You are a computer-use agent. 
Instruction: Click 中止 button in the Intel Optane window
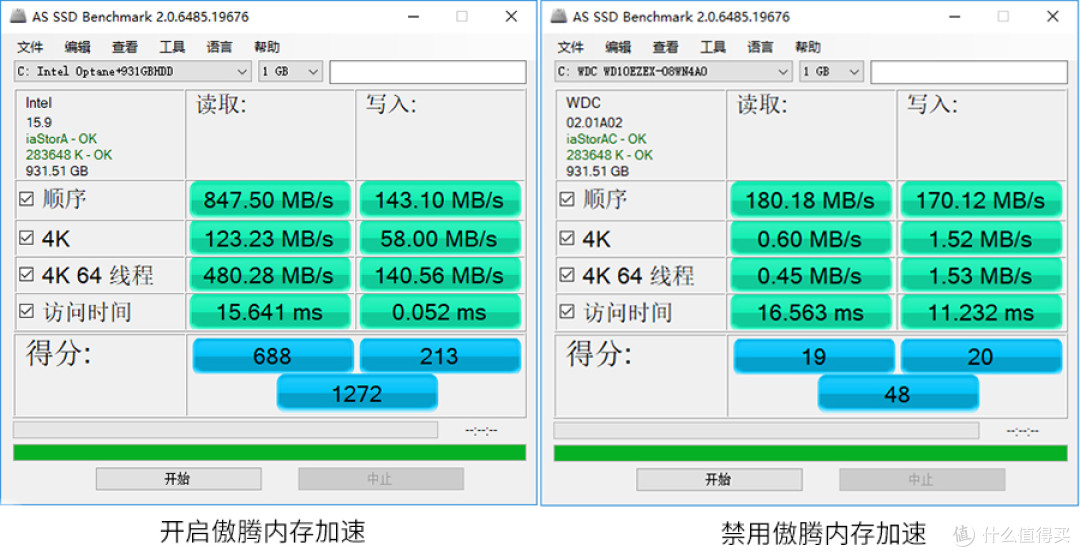click(381, 479)
